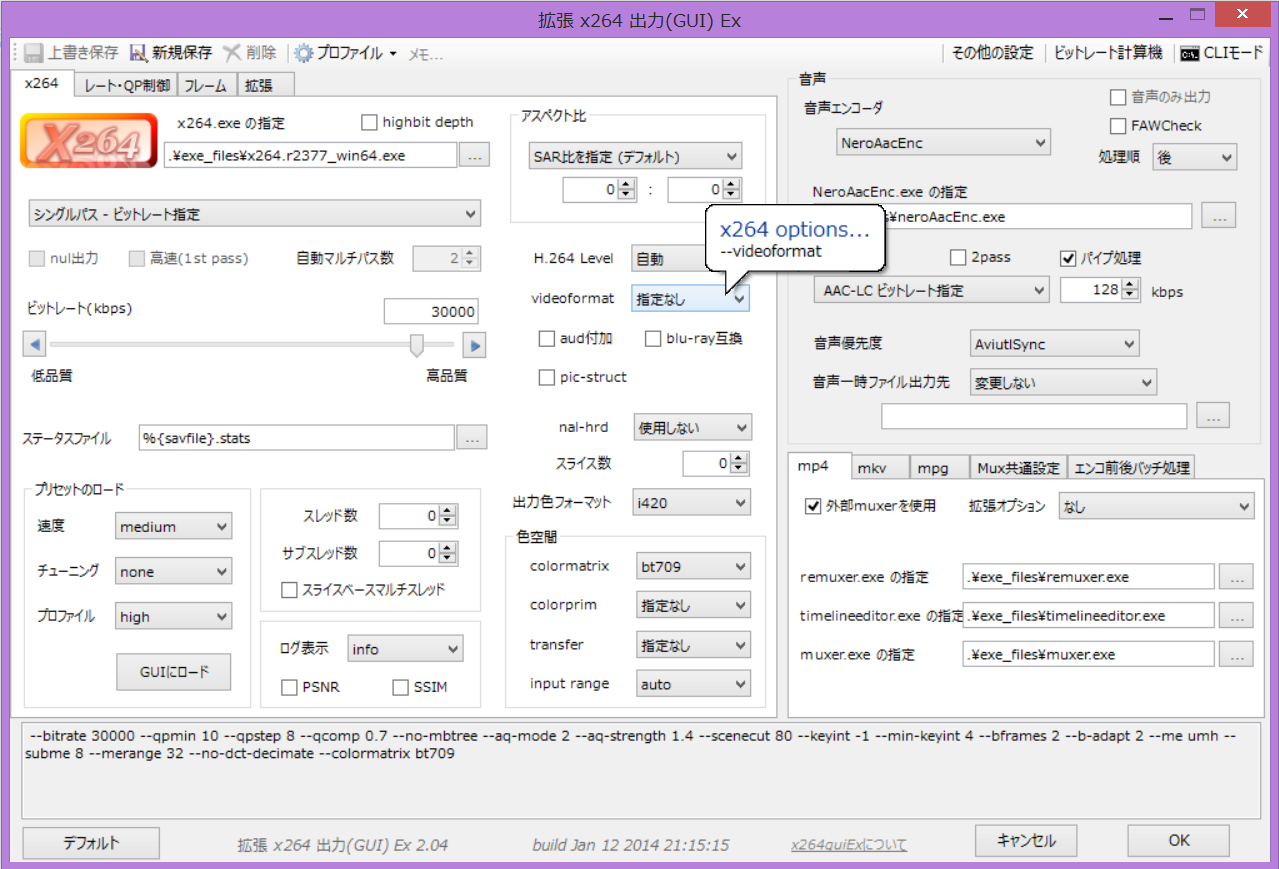
Task: Click the bitrate quality slider thumb
Action: [x=417, y=346]
